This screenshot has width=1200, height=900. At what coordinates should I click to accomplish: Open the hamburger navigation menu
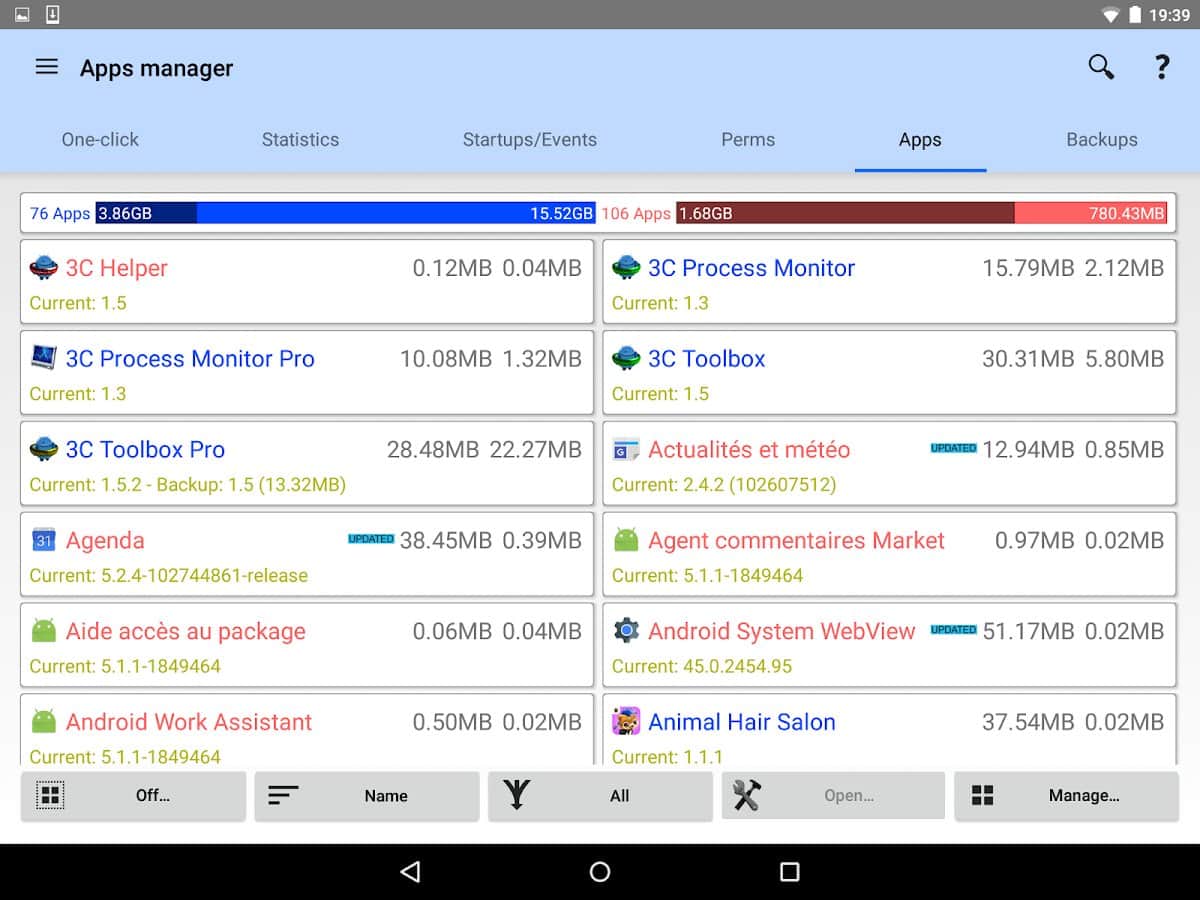tap(46, 67)
